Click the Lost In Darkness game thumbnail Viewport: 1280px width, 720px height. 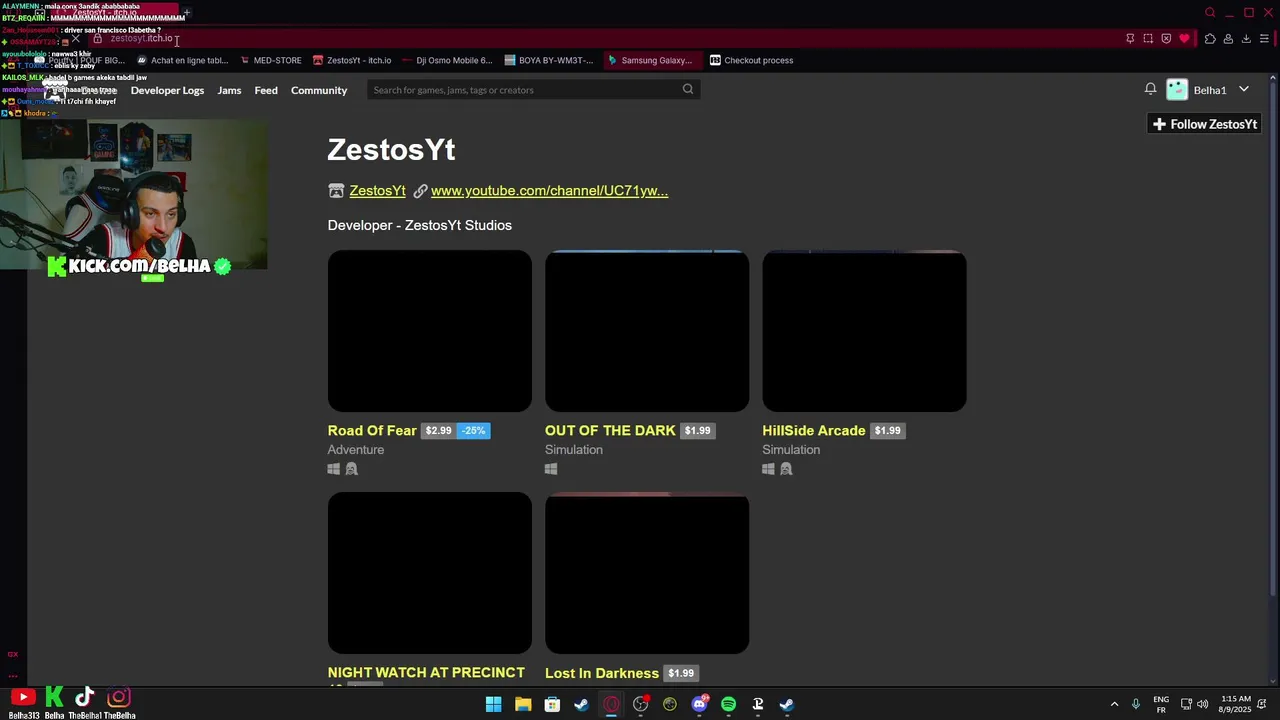coord(647,573)
